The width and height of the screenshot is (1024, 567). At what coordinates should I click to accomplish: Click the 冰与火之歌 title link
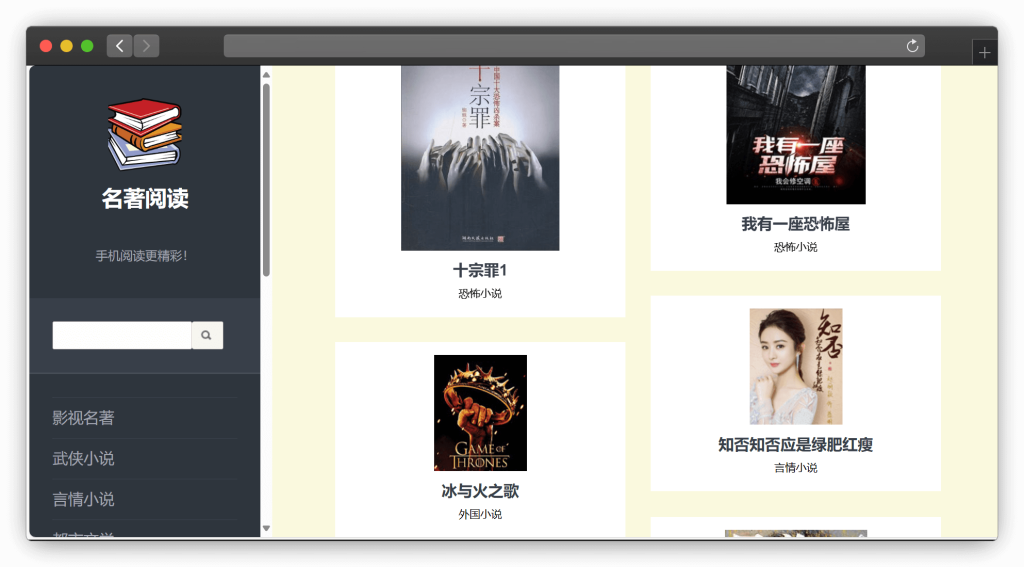pyautogui.click(x=480, y=491)
